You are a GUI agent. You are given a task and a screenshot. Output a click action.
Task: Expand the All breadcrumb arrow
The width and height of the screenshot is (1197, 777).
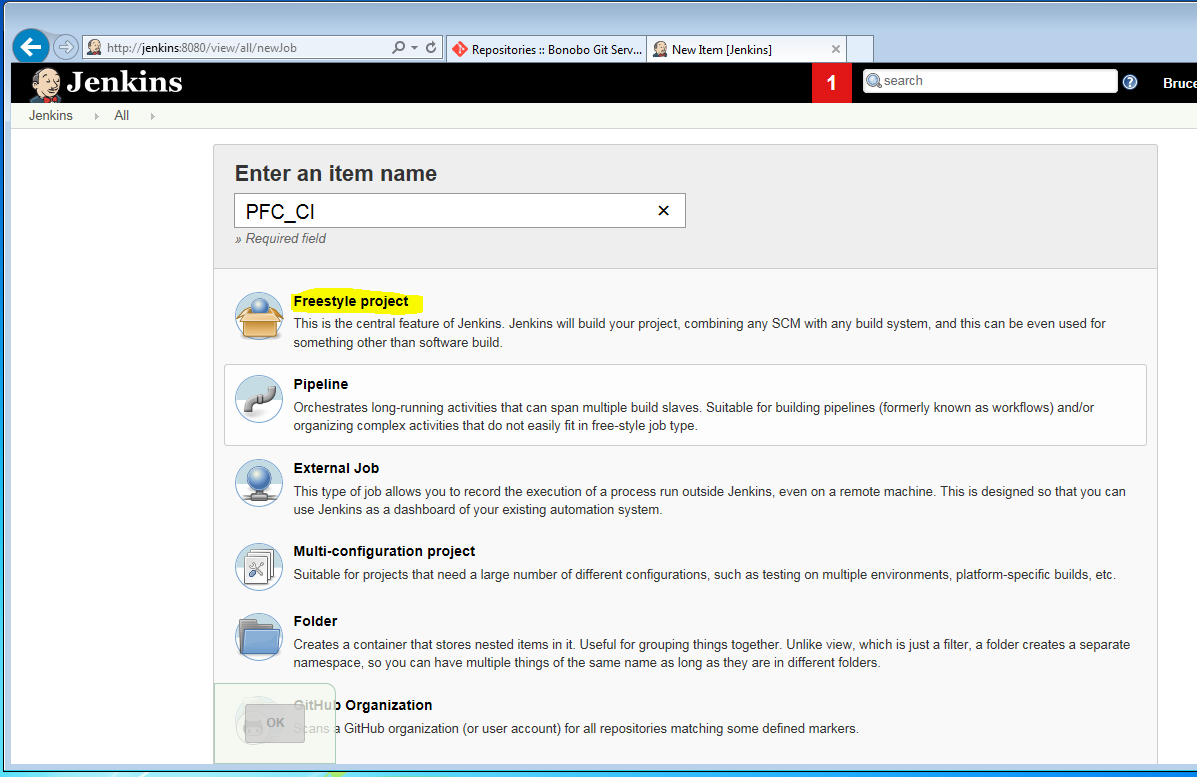[x=153, y=116]
